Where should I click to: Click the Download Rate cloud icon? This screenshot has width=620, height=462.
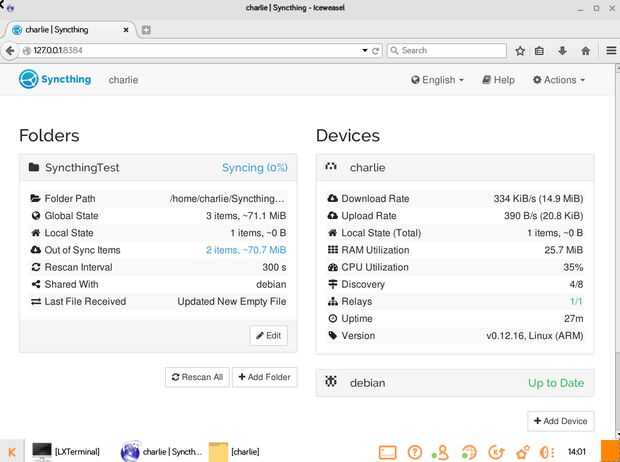(333, 199)
